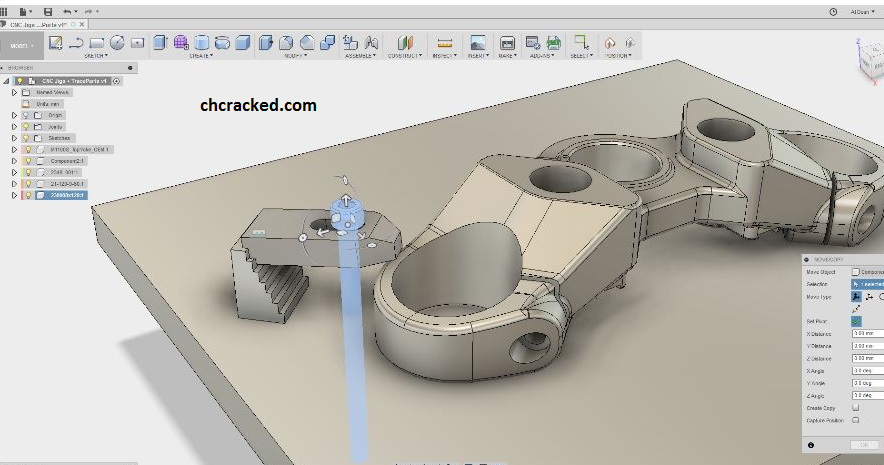Open the purple Create Form tool
Image resolution: width=884 pixels, height=465 pixels.
pyautogui.click(x=181, y=42)
